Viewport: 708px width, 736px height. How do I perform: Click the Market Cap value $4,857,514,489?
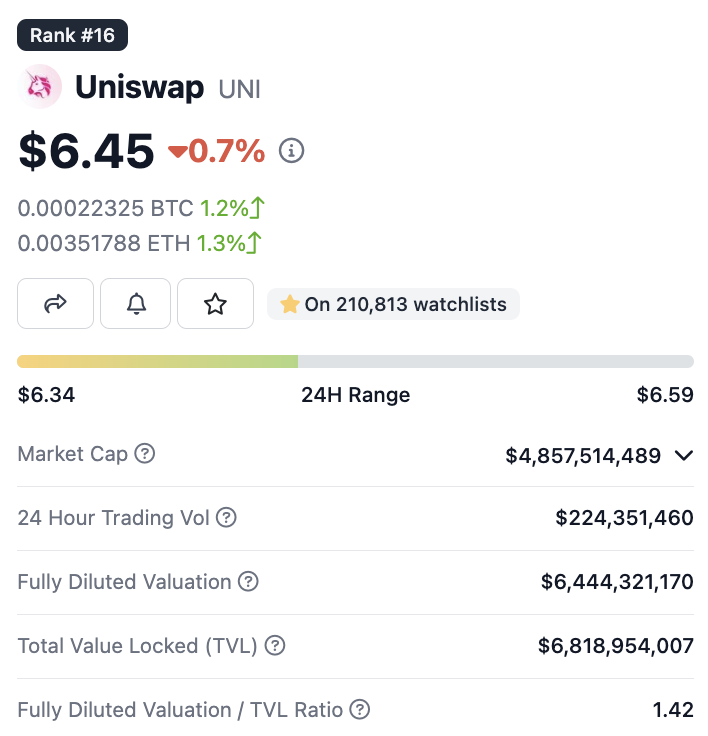point(583,456)
